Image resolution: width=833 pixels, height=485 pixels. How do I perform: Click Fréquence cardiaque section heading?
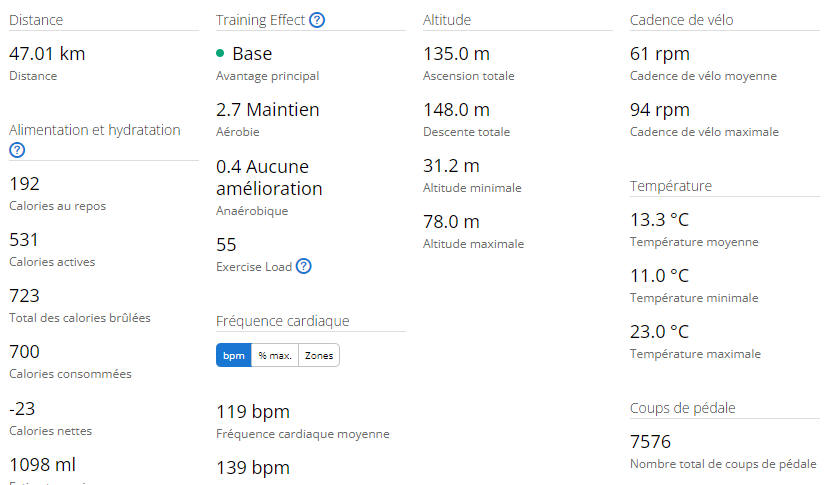[x=283, y=321]
